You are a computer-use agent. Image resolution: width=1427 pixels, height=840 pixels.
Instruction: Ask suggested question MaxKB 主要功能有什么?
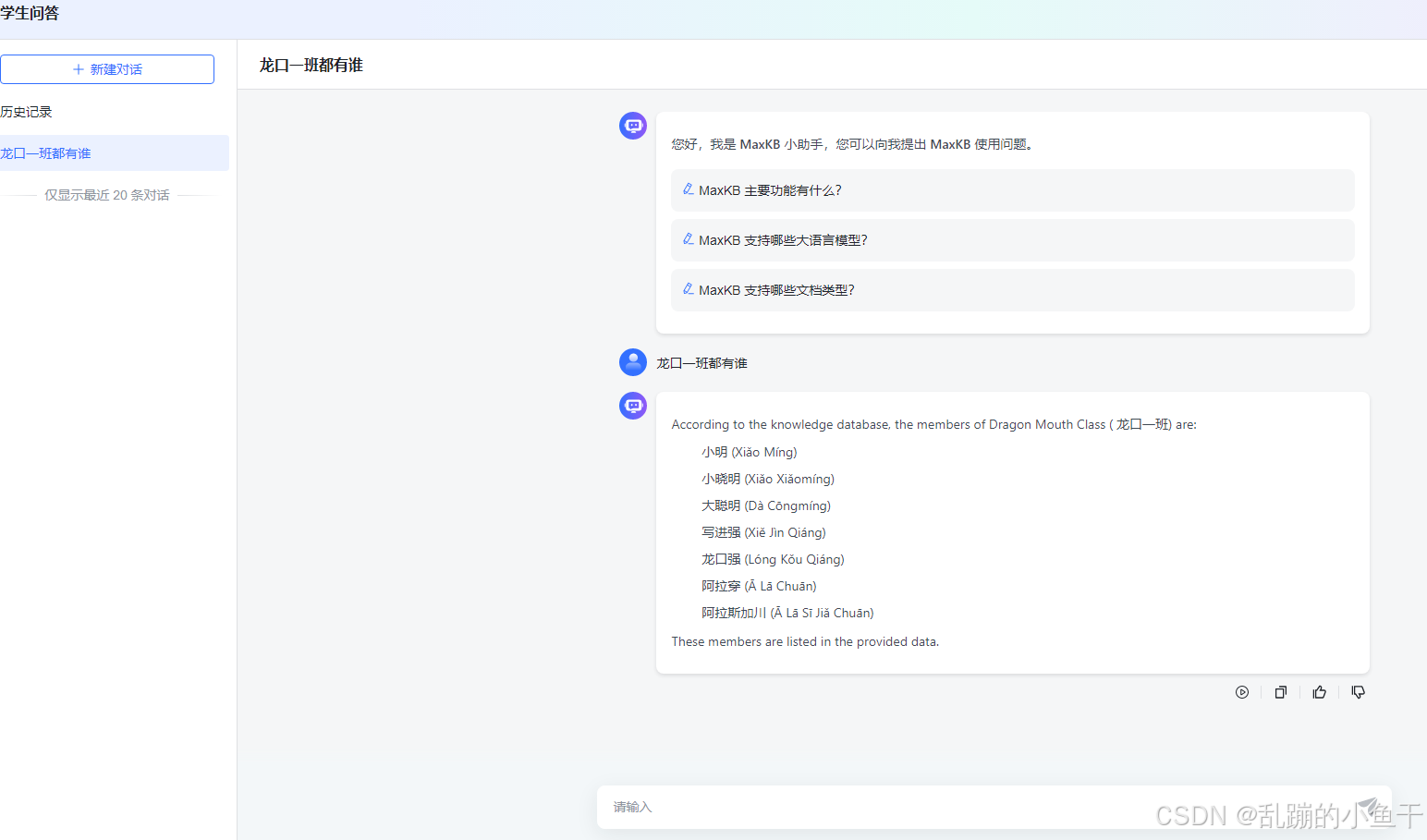click(1013, 190)
